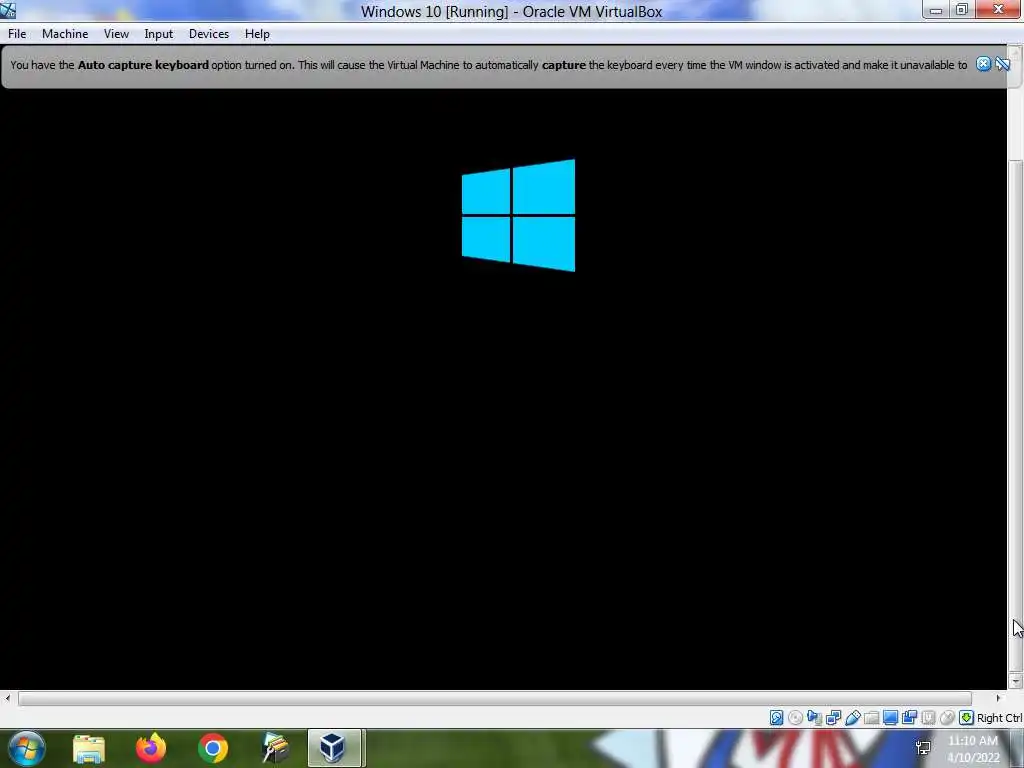Open the View menu
This screenshot has height=768, width=1024.
[116, 34]
